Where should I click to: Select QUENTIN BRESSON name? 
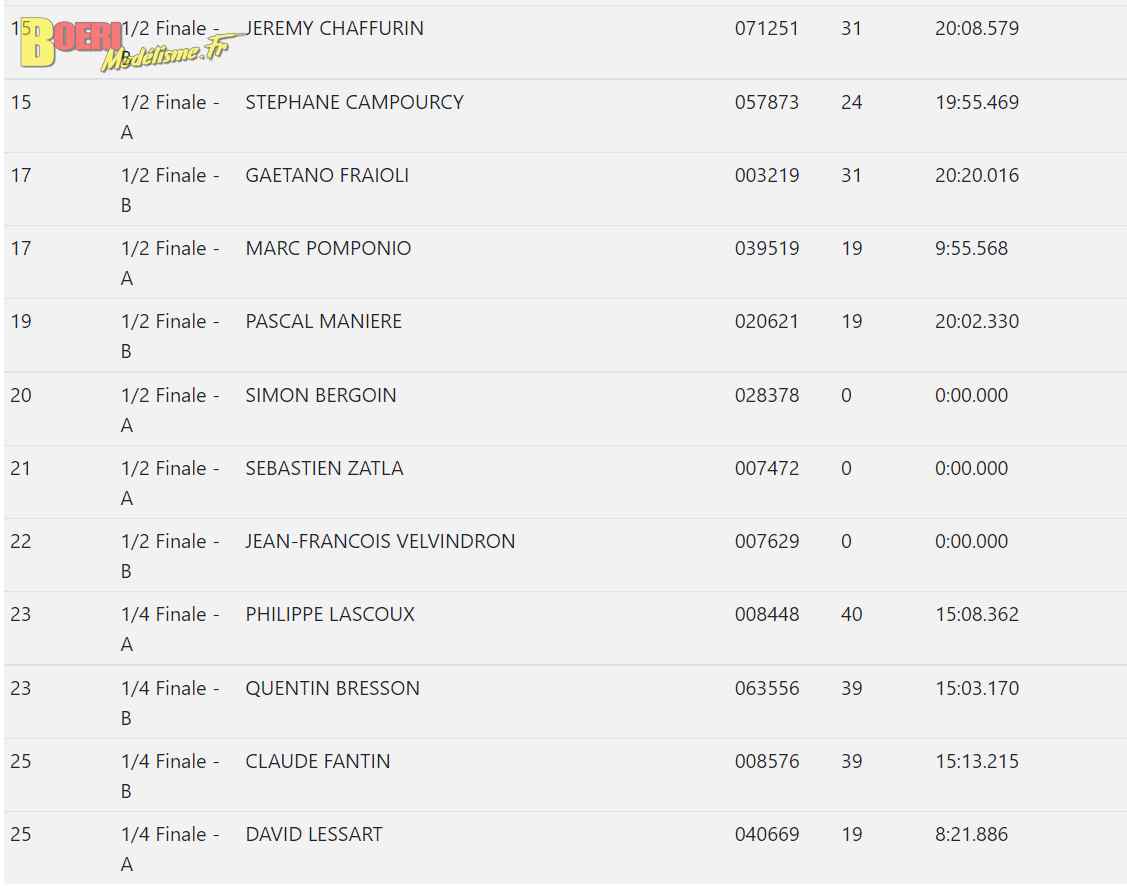click(332, 688)
